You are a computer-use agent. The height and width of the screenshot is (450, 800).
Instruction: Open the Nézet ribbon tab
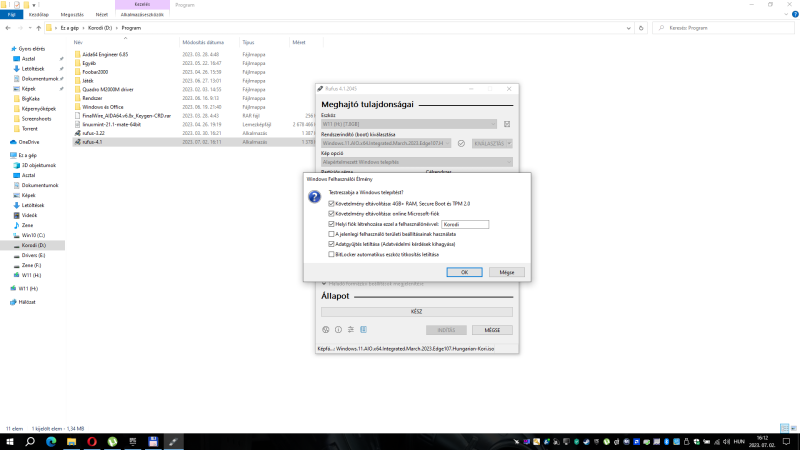[x=102, y=15]
